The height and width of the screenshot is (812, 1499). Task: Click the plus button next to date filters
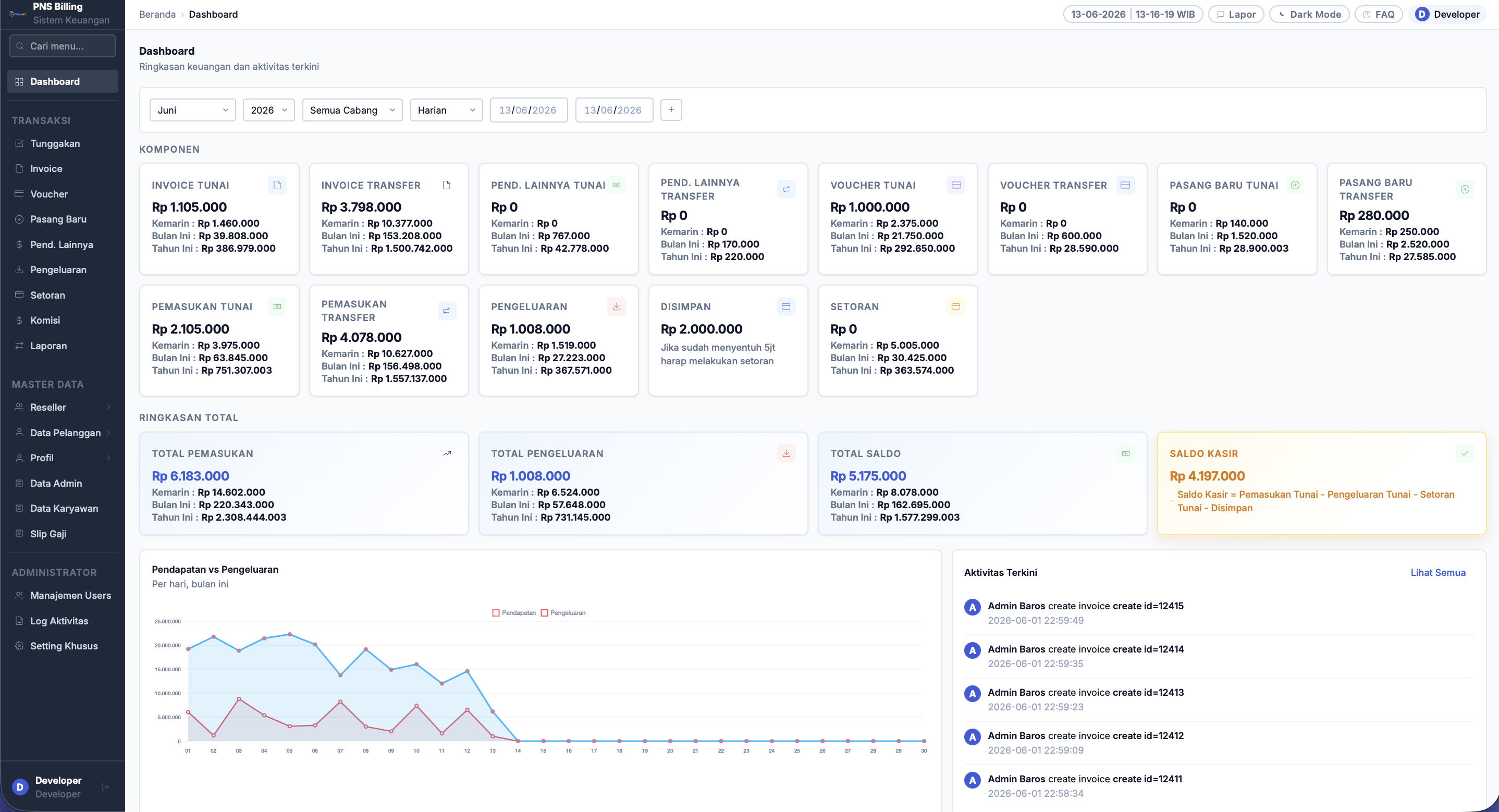(x=671, y=110)
